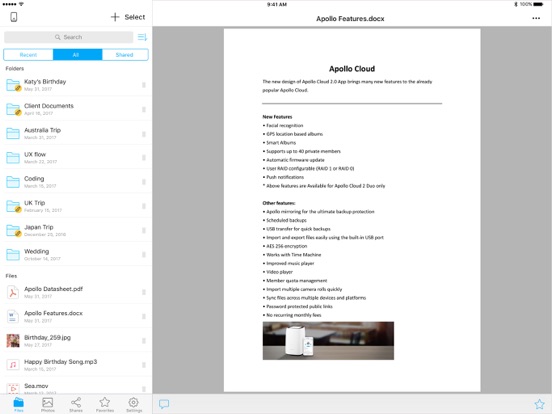Go to the Shares tab
The width and height of the screenshot is (552, 414).
click(76, 404)
